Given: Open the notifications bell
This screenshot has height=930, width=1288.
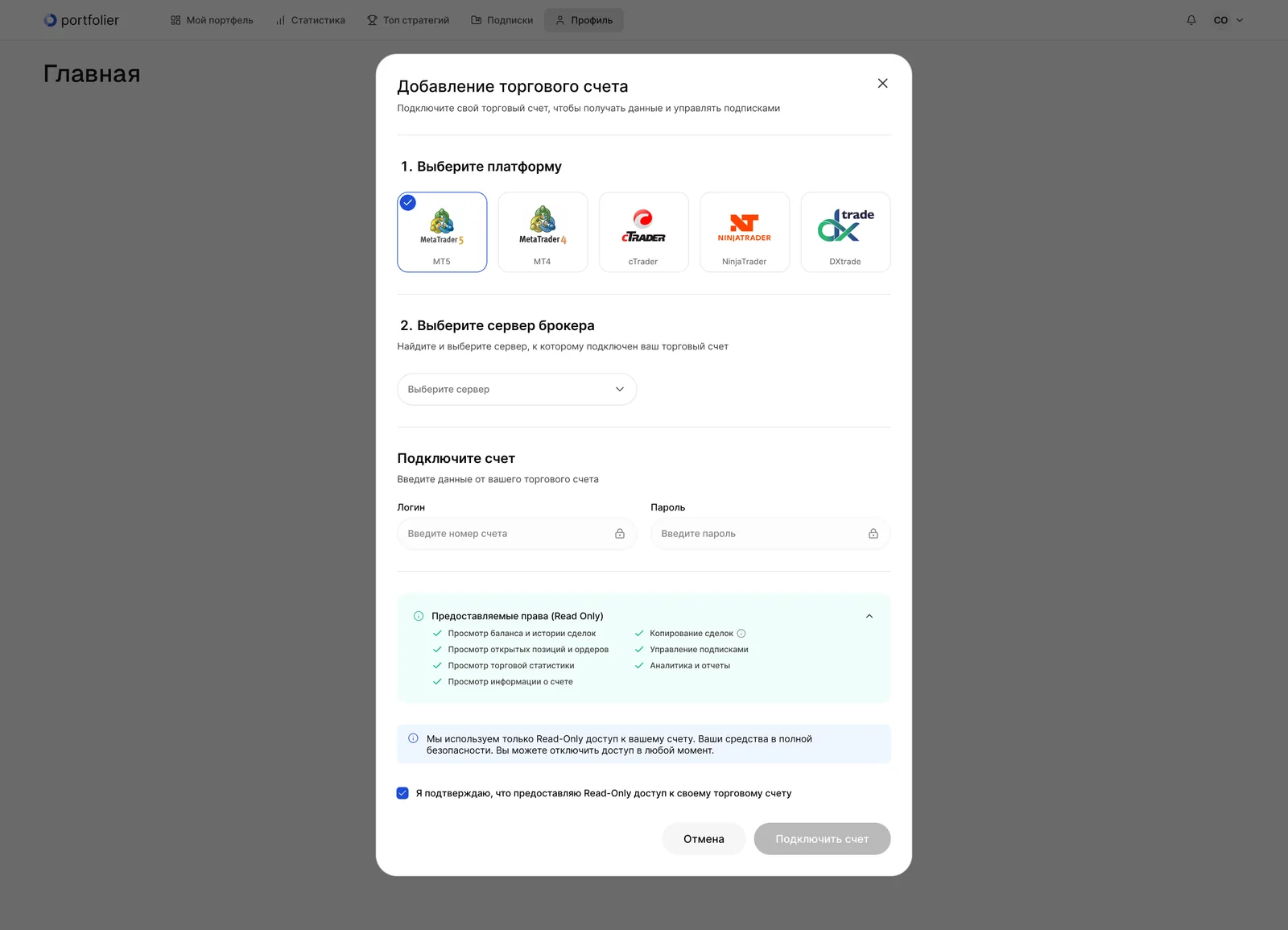Looking at the screenshot, I should click(x=1191, y=20).
